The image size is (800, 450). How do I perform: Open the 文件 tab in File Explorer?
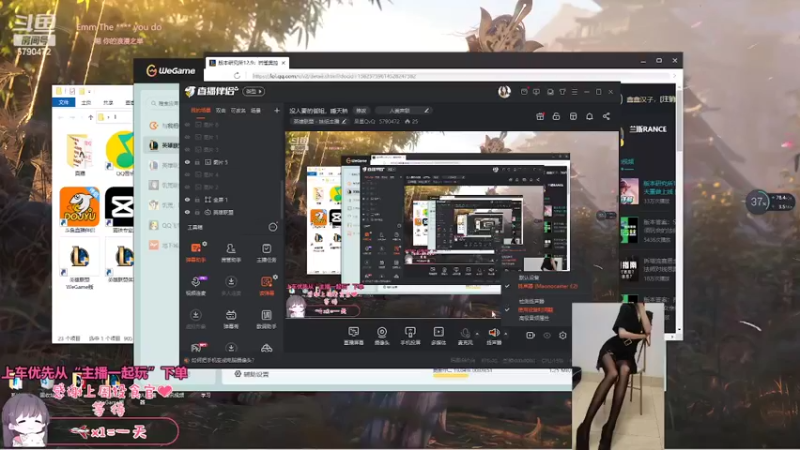coord(63,103)
